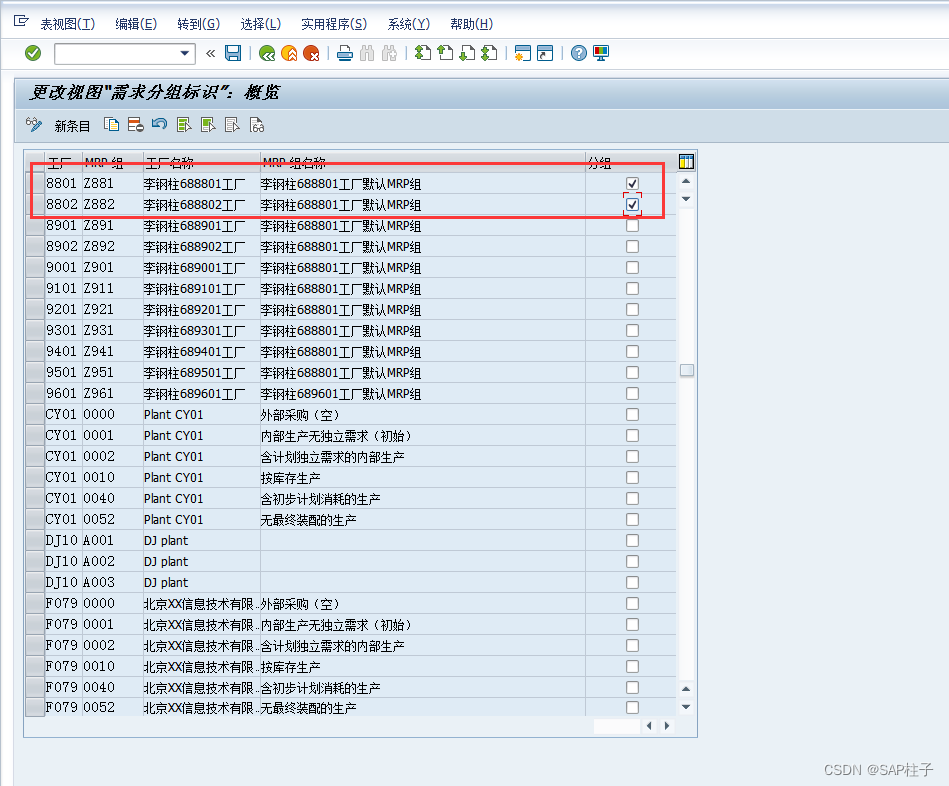Click the red Cancel icon
This screenshot has height=786, width=949.
[311, 53]
